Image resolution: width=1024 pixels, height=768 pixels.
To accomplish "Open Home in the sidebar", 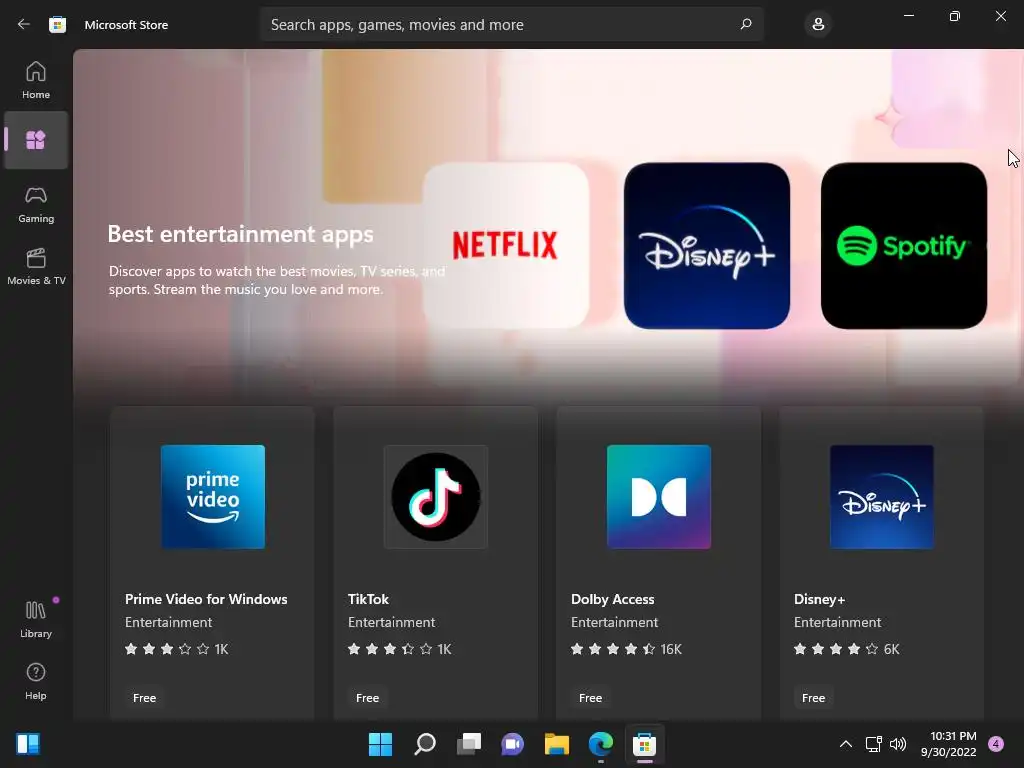I will (x=36, y=80).
